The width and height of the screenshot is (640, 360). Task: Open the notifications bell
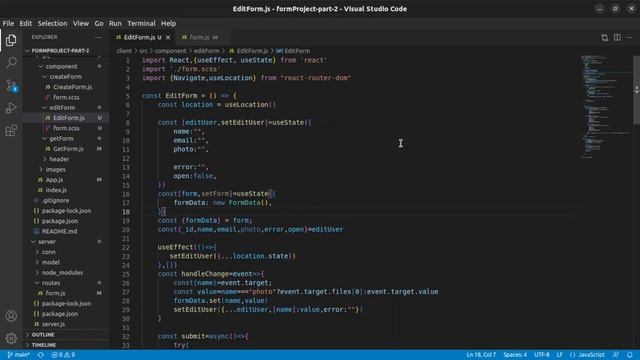pos(630,355)
